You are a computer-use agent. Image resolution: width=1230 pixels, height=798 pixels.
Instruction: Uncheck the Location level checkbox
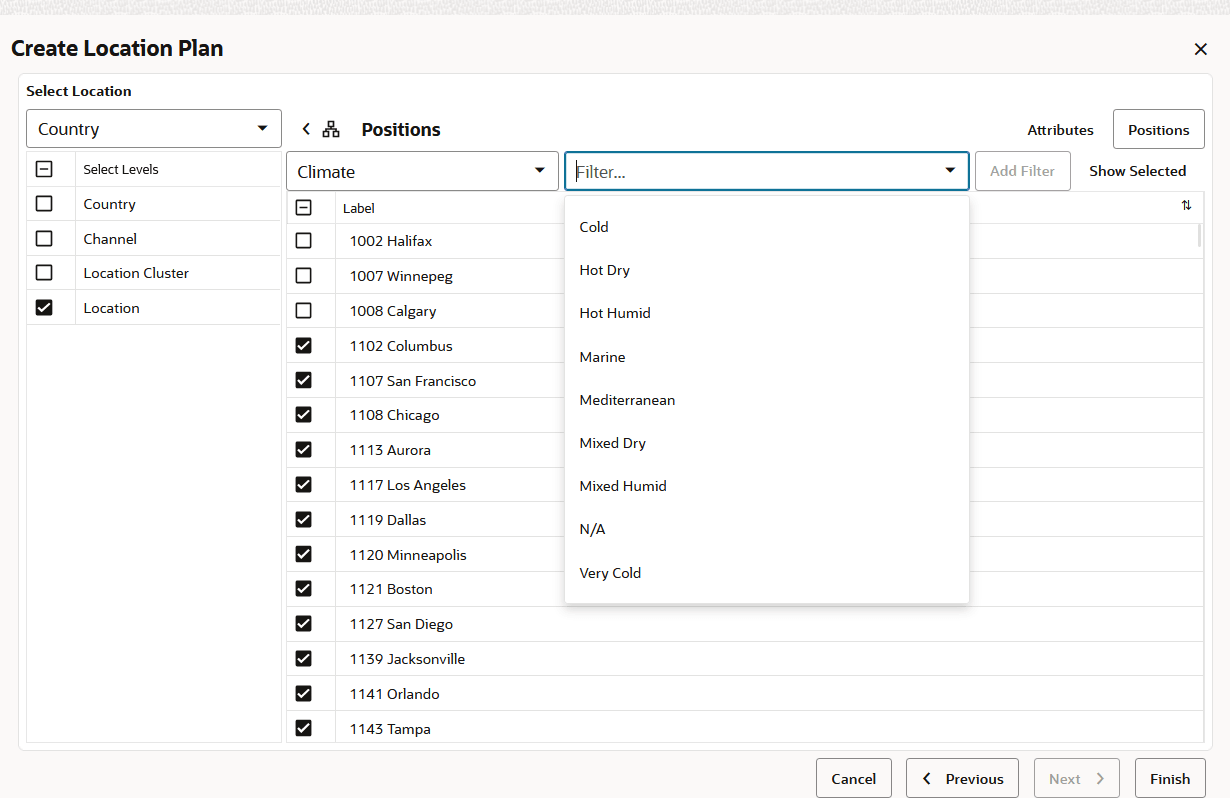tap(44, 308)
